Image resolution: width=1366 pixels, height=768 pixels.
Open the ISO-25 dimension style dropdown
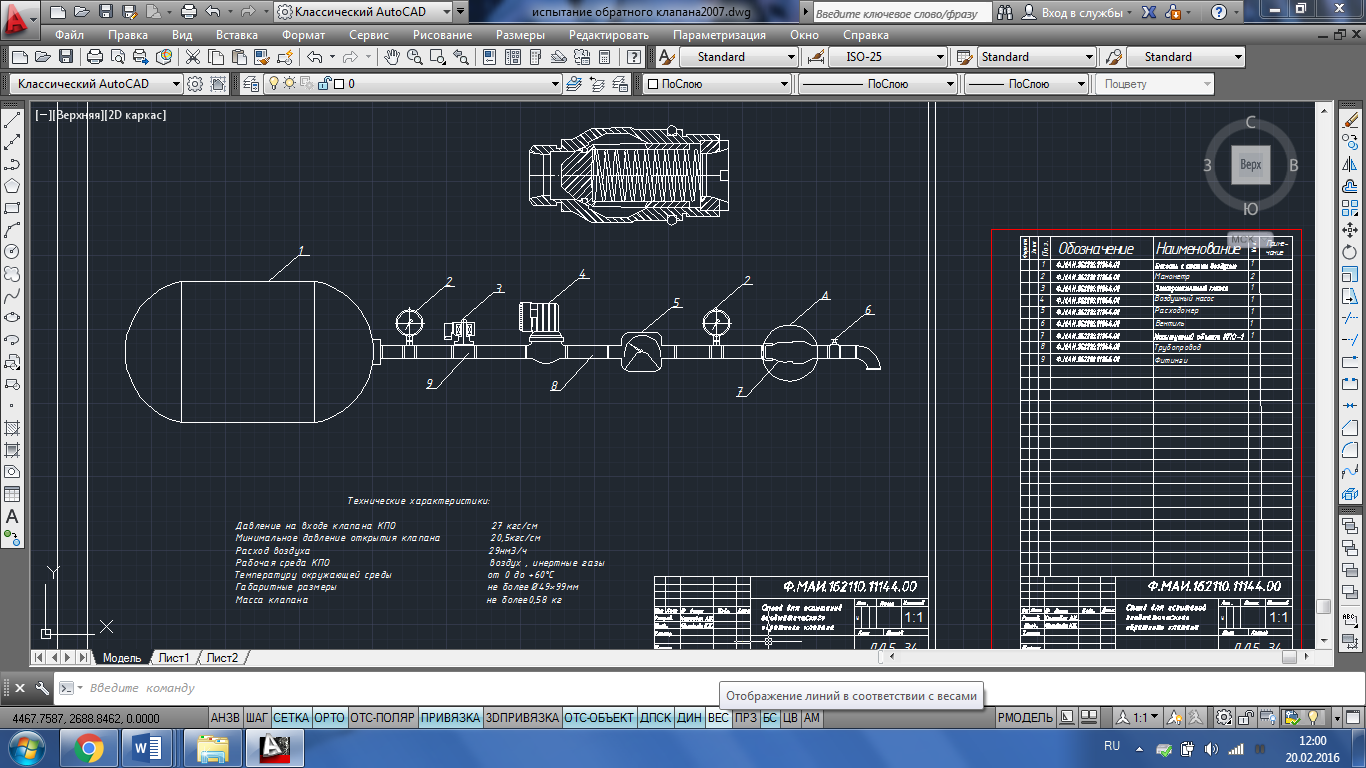coord(887,57)
